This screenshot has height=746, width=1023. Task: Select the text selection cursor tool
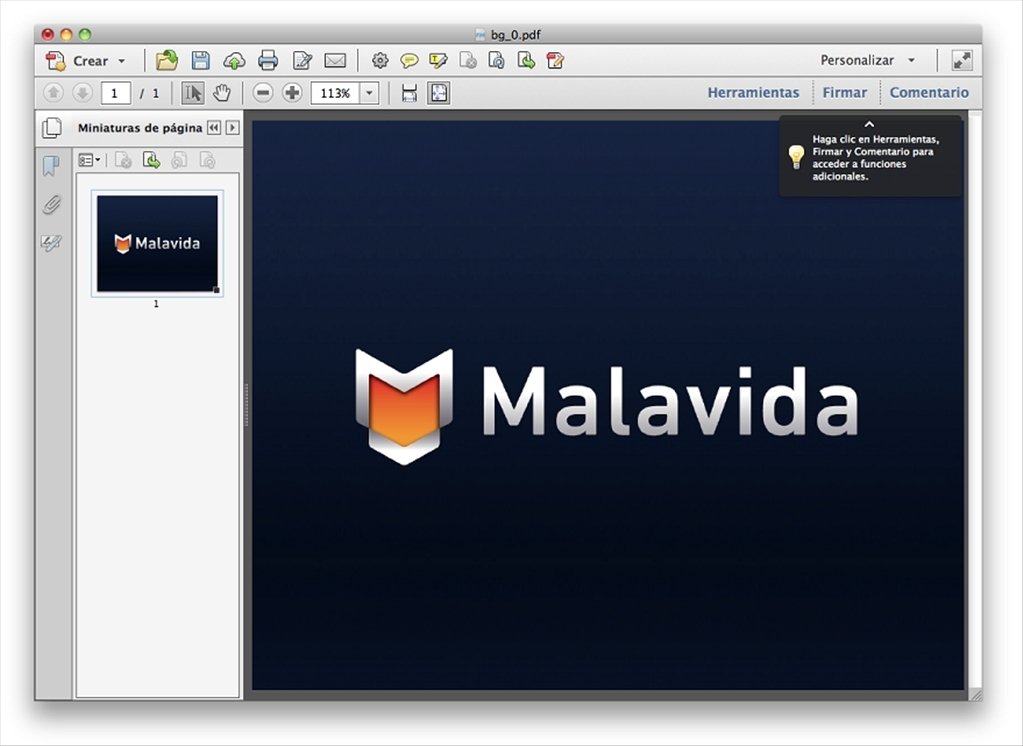click(x=192, y=93)
